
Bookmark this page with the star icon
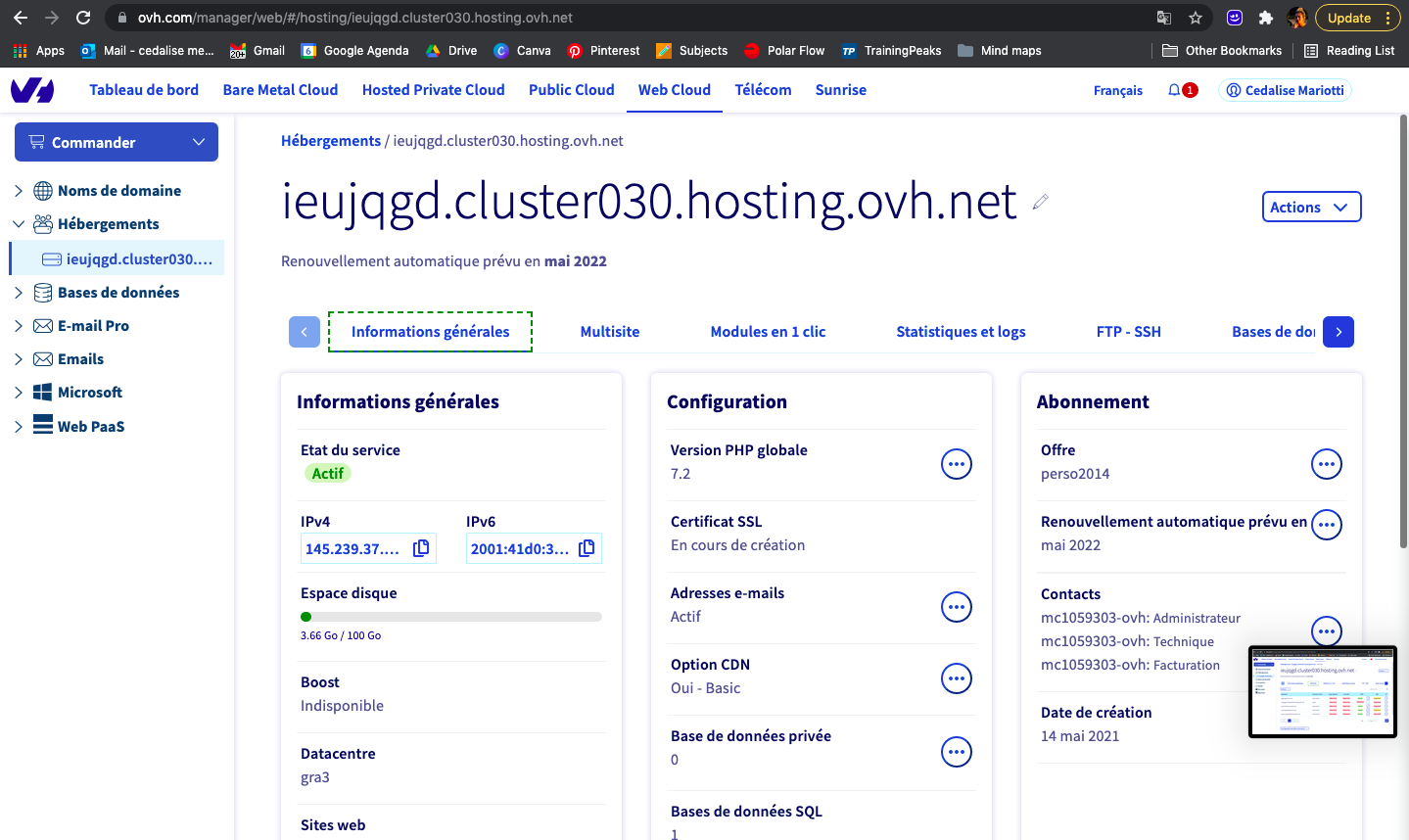point(1196,18)
